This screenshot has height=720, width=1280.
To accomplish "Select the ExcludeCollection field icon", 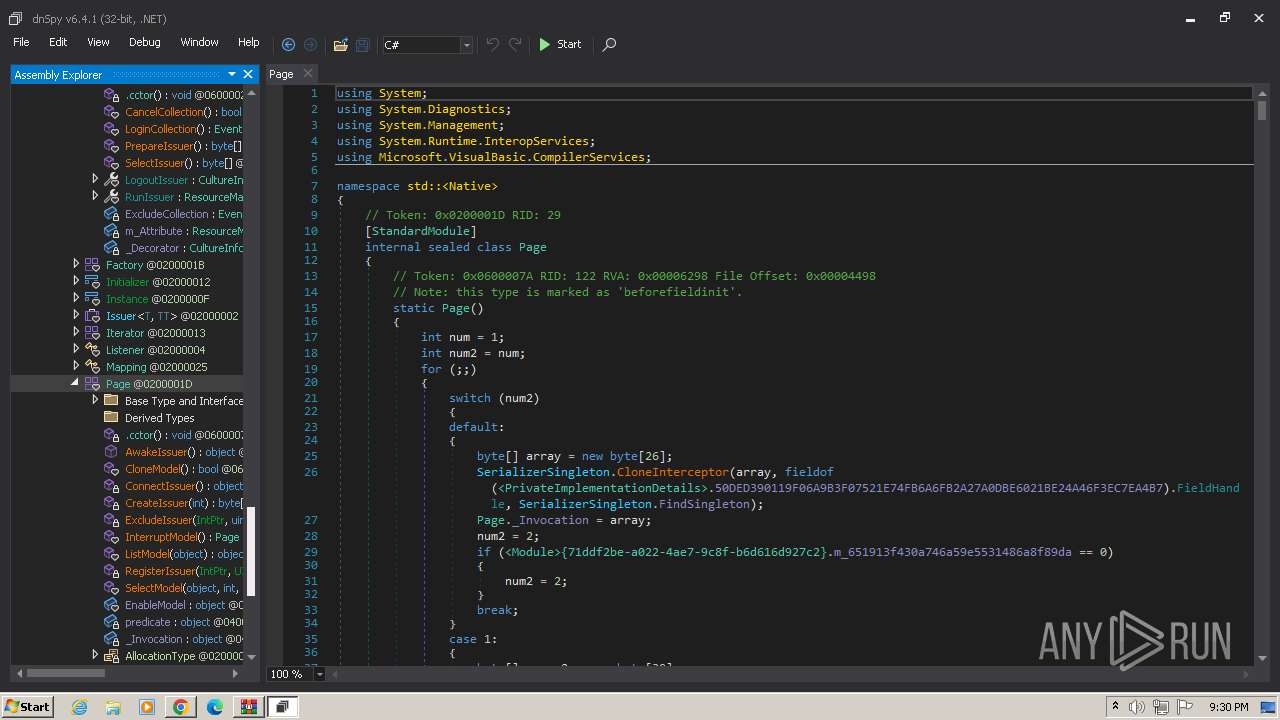I will click(112, 214).
